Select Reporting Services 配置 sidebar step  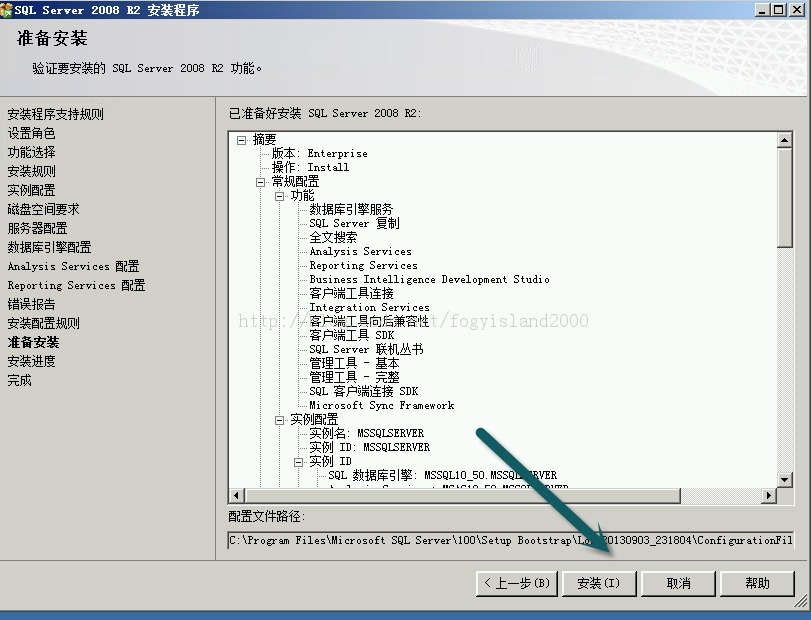[76, 285]
